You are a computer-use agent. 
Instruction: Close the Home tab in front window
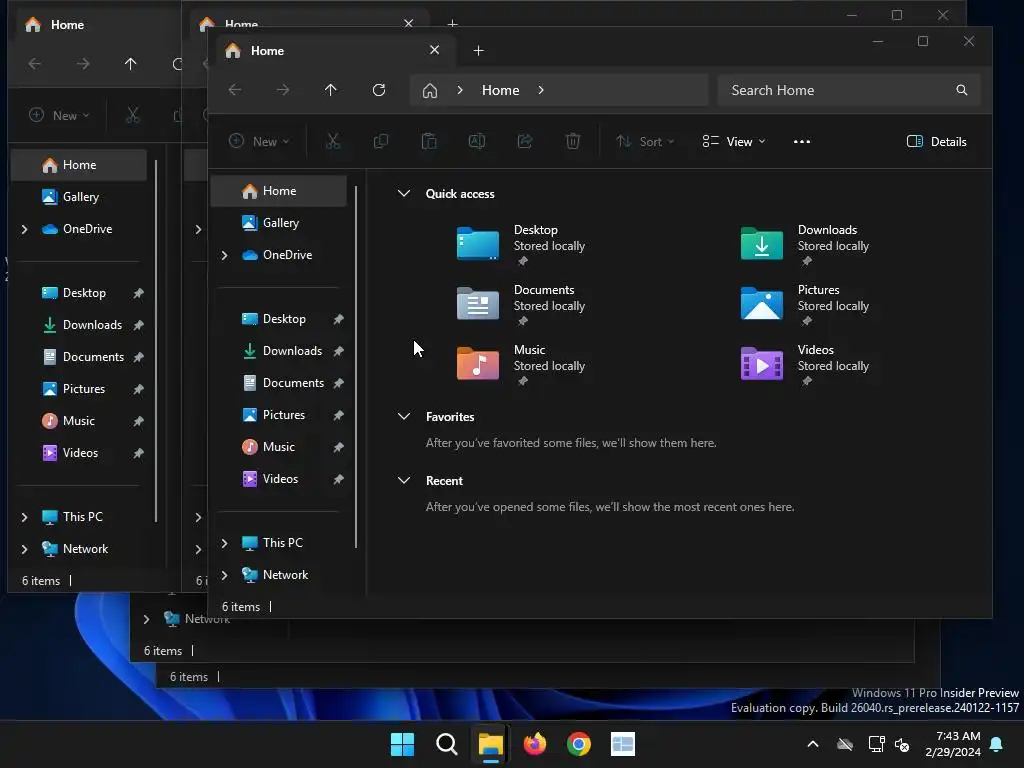point(434,50)
